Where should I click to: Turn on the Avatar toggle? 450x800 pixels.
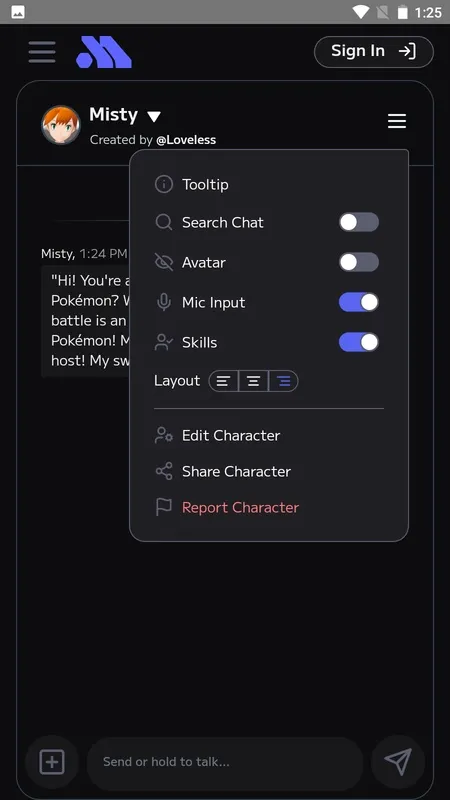pos(359,262)
